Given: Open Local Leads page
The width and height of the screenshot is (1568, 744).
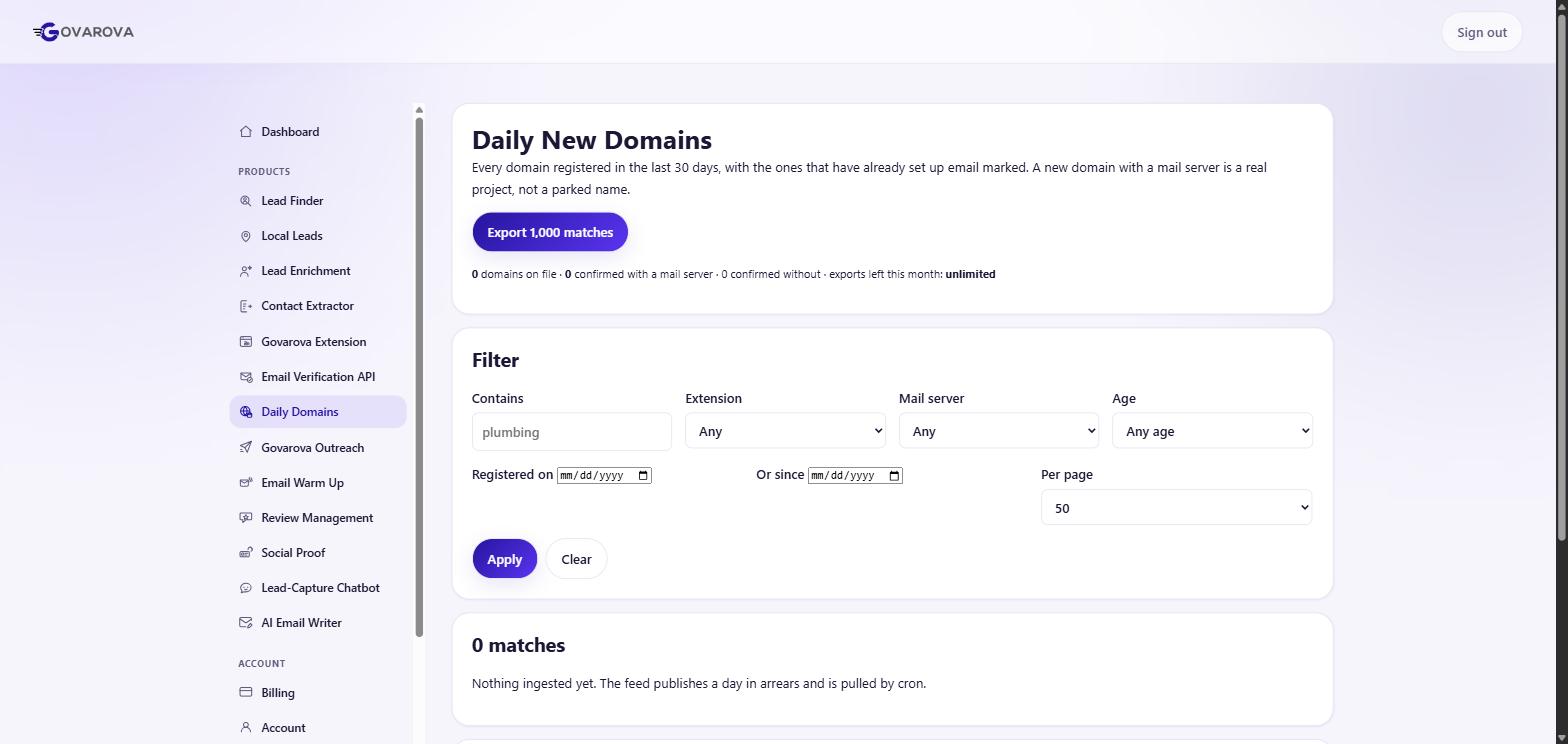Looking at the screenshot, I should tap(318, 236).
